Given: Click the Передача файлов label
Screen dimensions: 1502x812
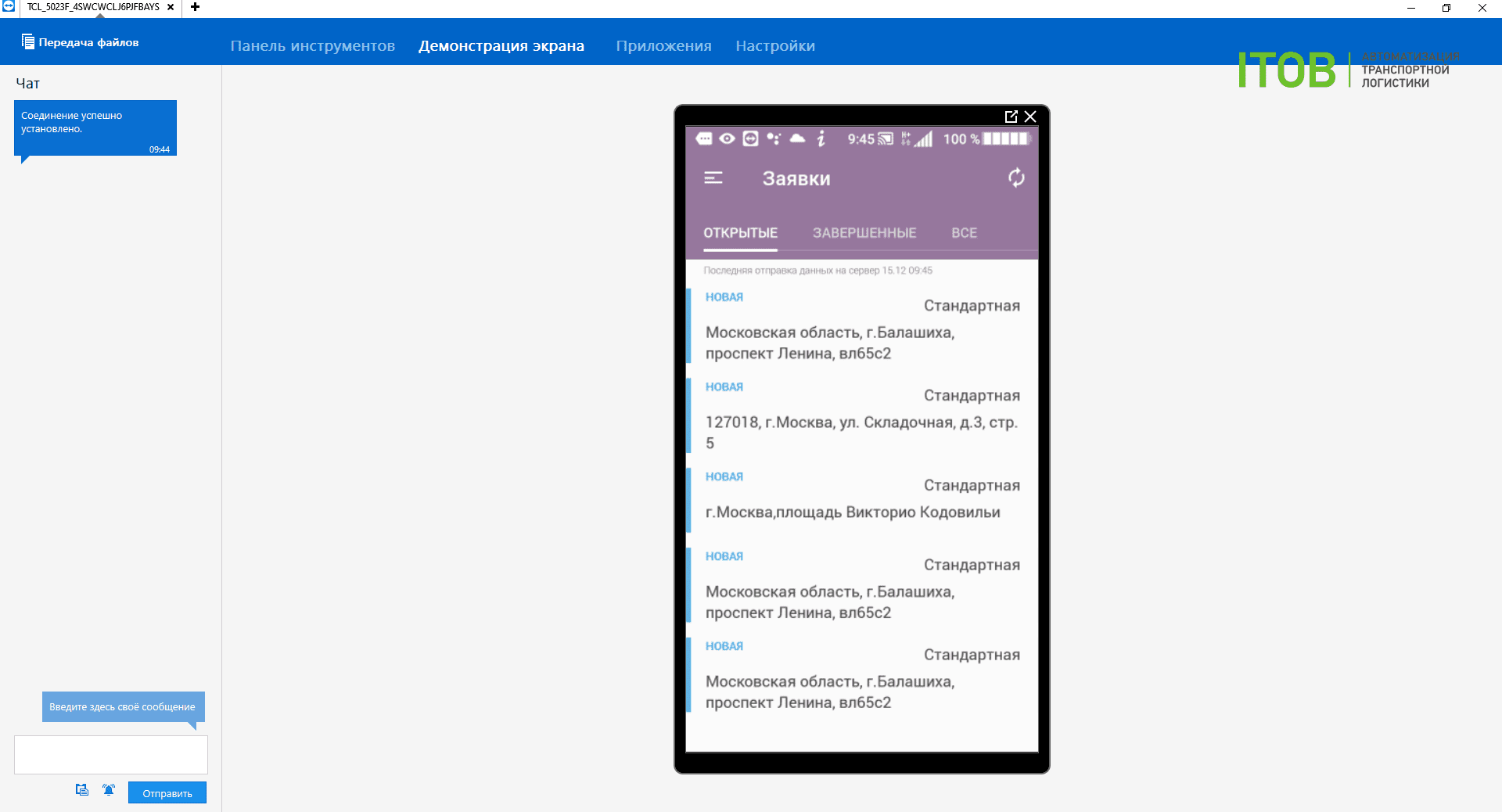Looking at the screenshot, I should (x=88, y=42).
